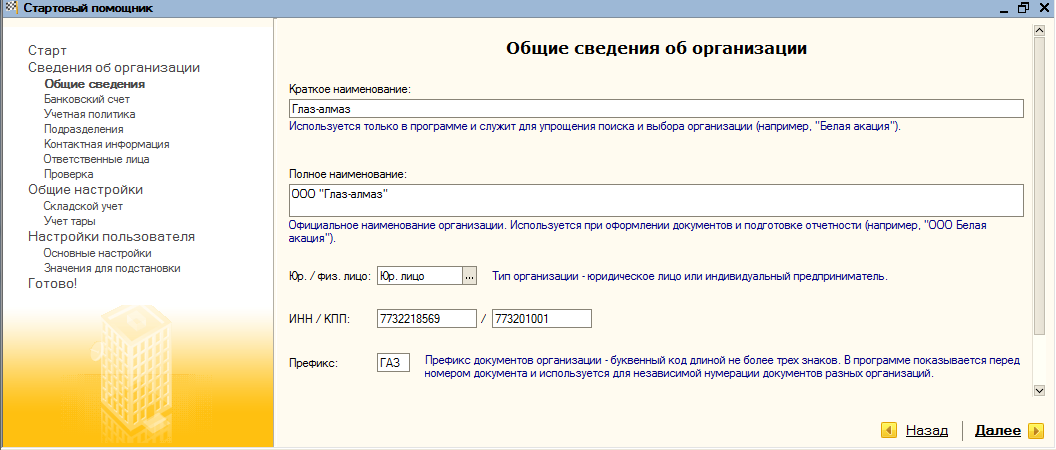Click the yellow left arrow icon beside Назад

coord(889,430)
